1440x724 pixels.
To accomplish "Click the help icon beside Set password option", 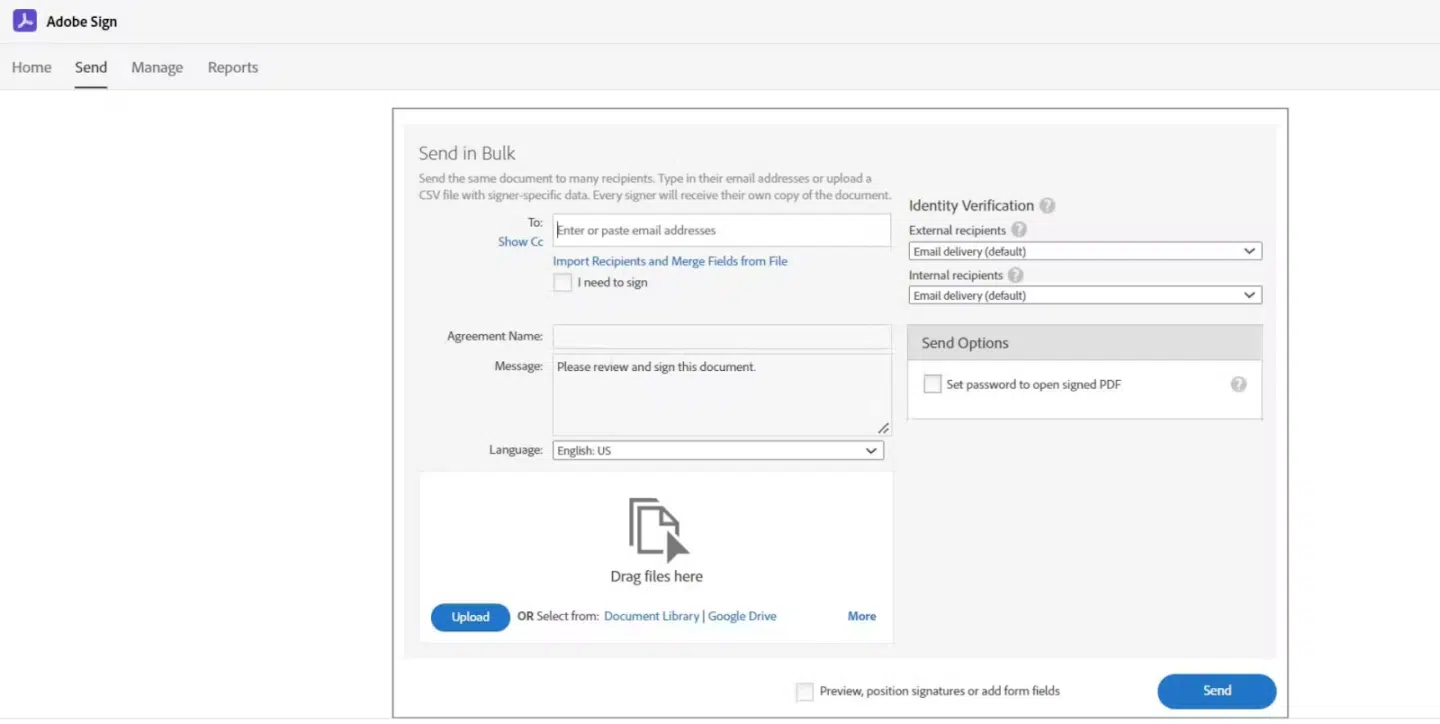I will 1238,383.
